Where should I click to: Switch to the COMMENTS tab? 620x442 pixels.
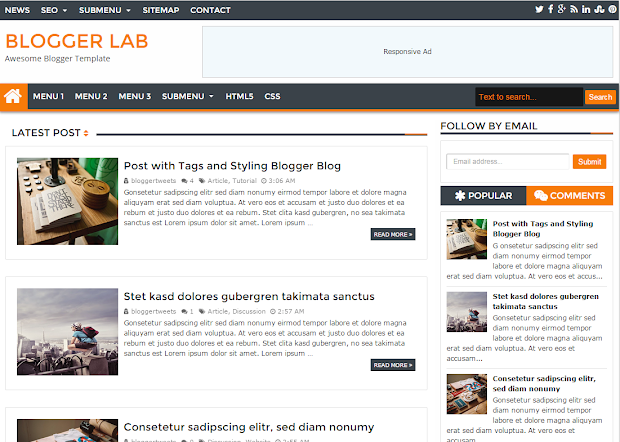point(569,196)
